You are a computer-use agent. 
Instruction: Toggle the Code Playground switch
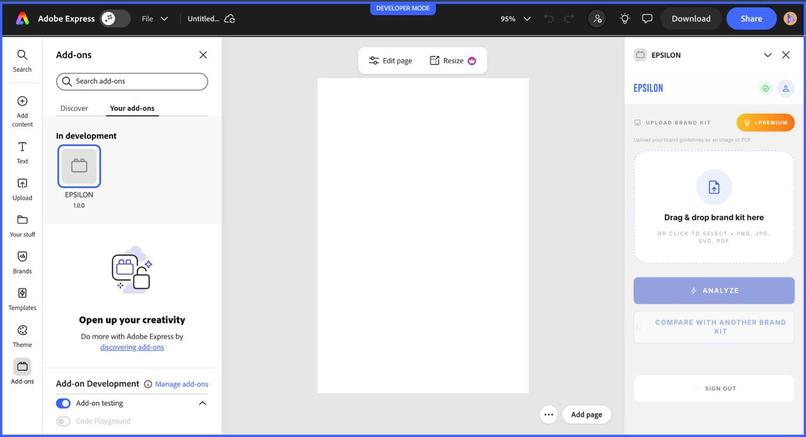click(63, 421)
